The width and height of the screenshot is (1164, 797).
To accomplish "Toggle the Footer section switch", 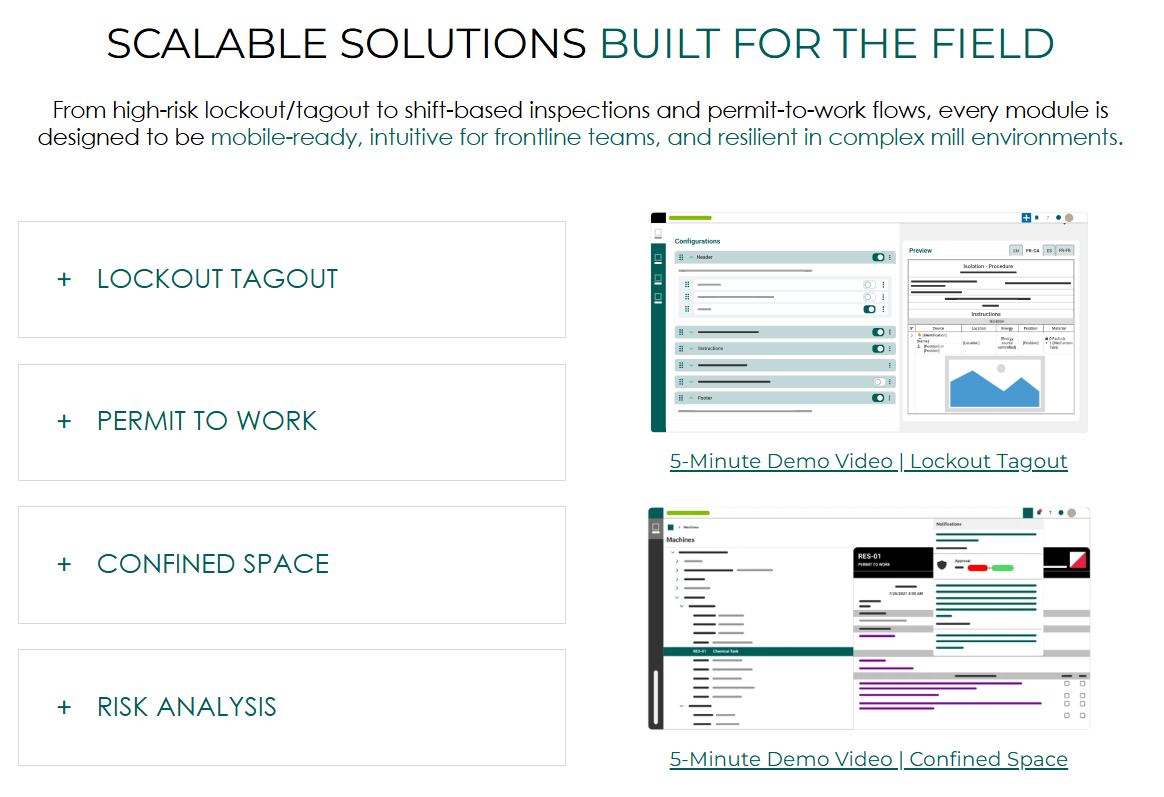I will [877, 398].
